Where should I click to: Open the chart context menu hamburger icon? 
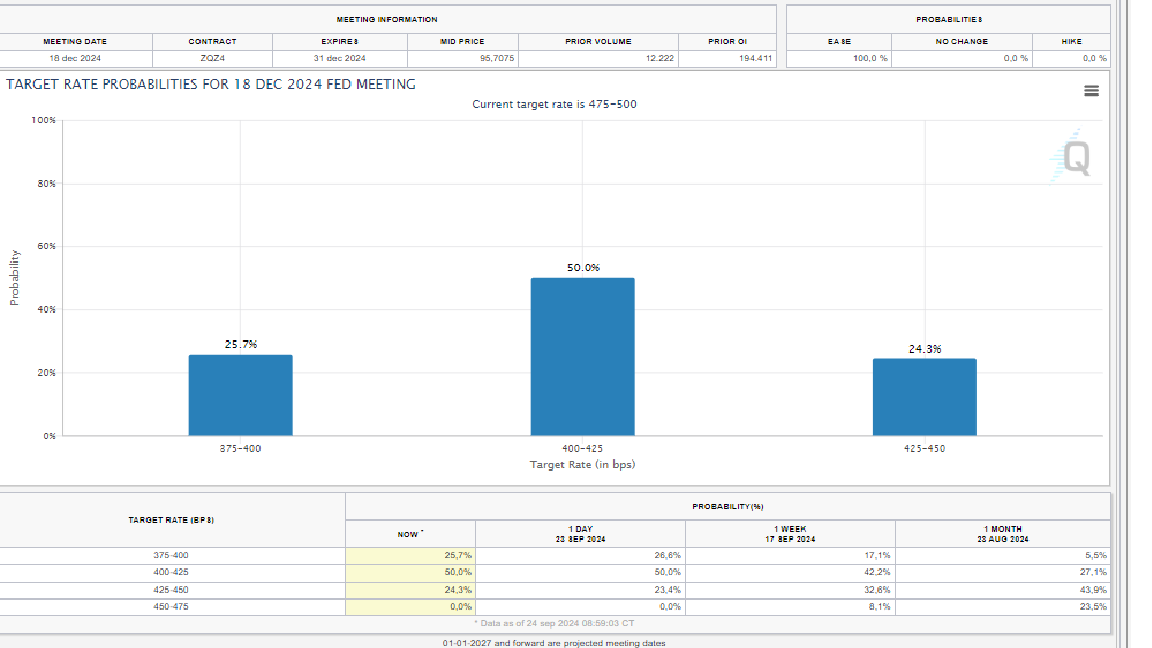point(1091,91)
